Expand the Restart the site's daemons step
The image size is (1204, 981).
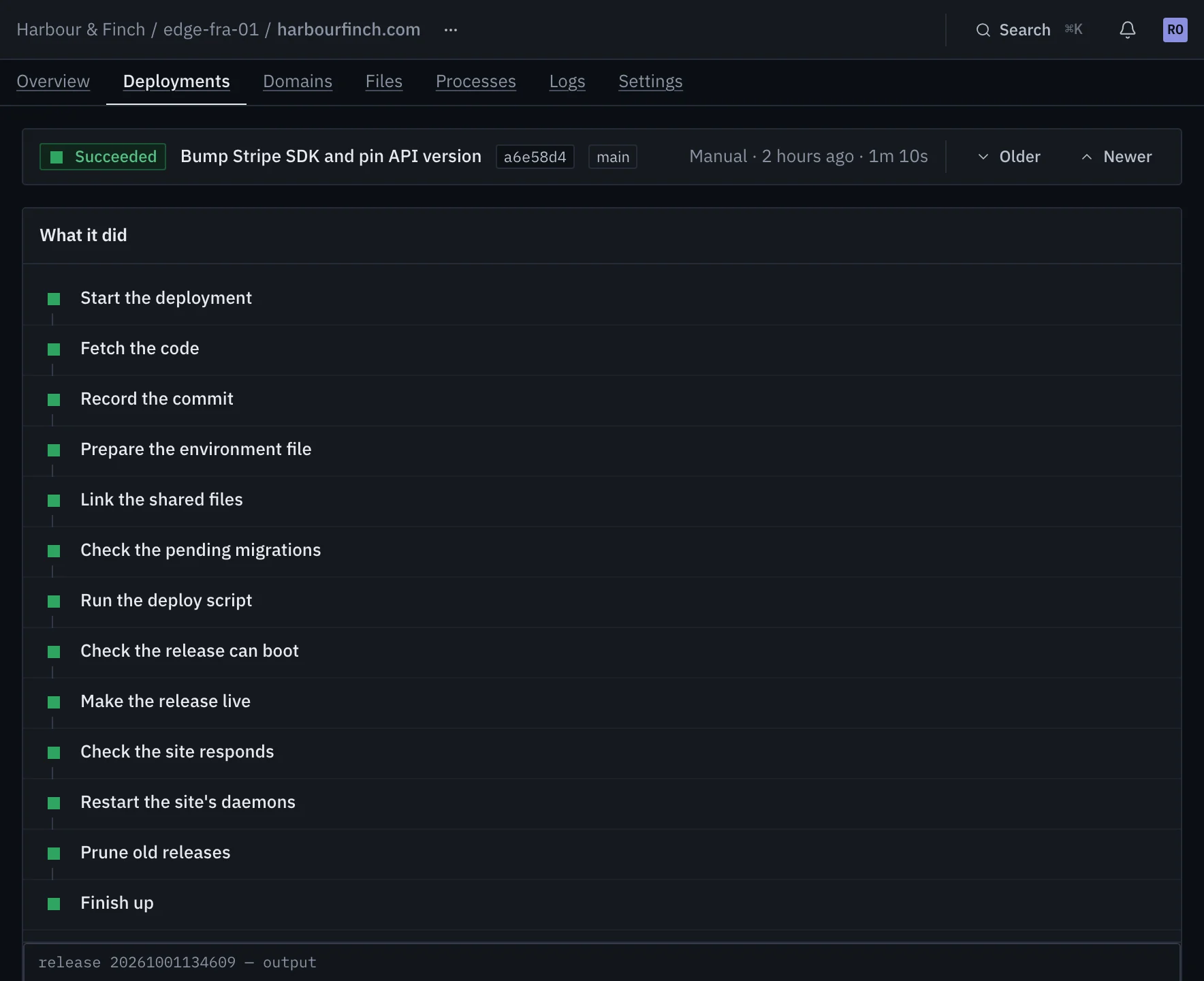(x=602, y=803)
